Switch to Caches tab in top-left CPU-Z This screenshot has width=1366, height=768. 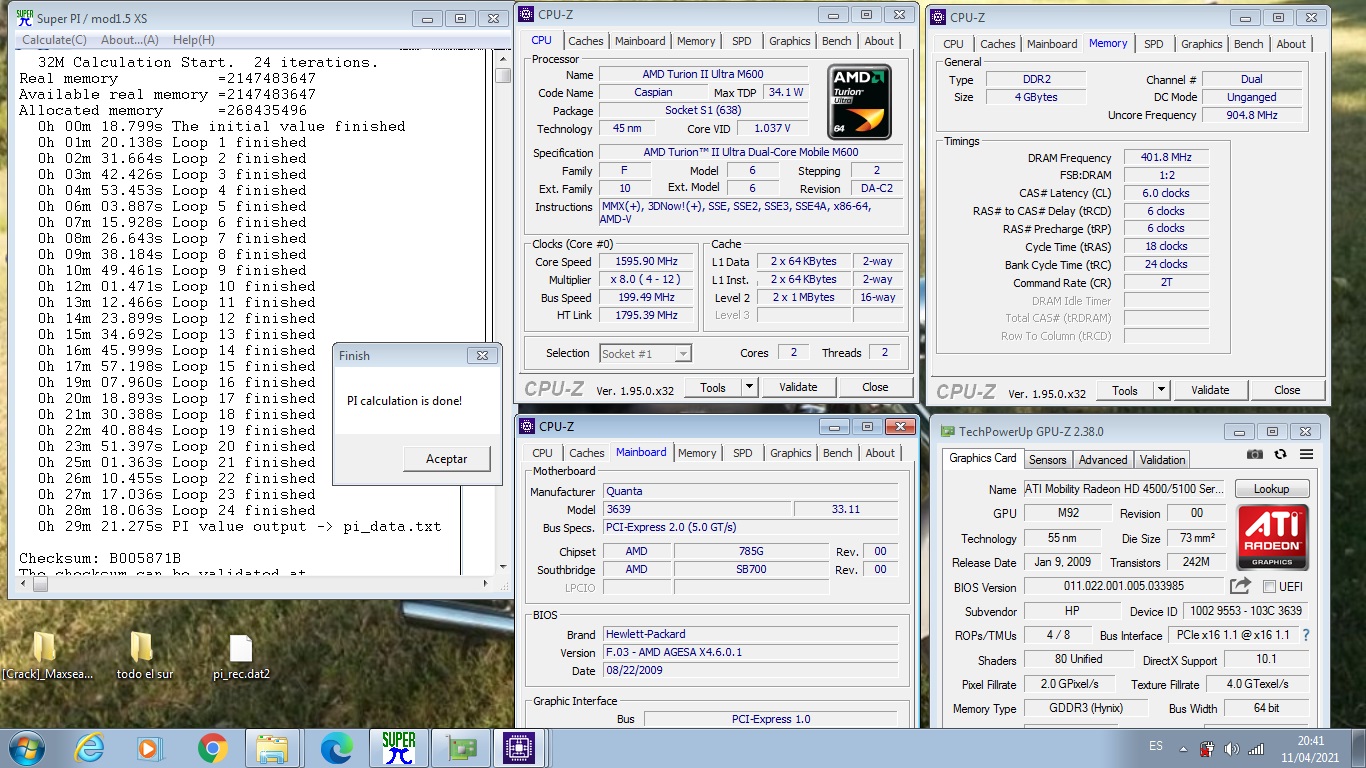click(585, 41)
